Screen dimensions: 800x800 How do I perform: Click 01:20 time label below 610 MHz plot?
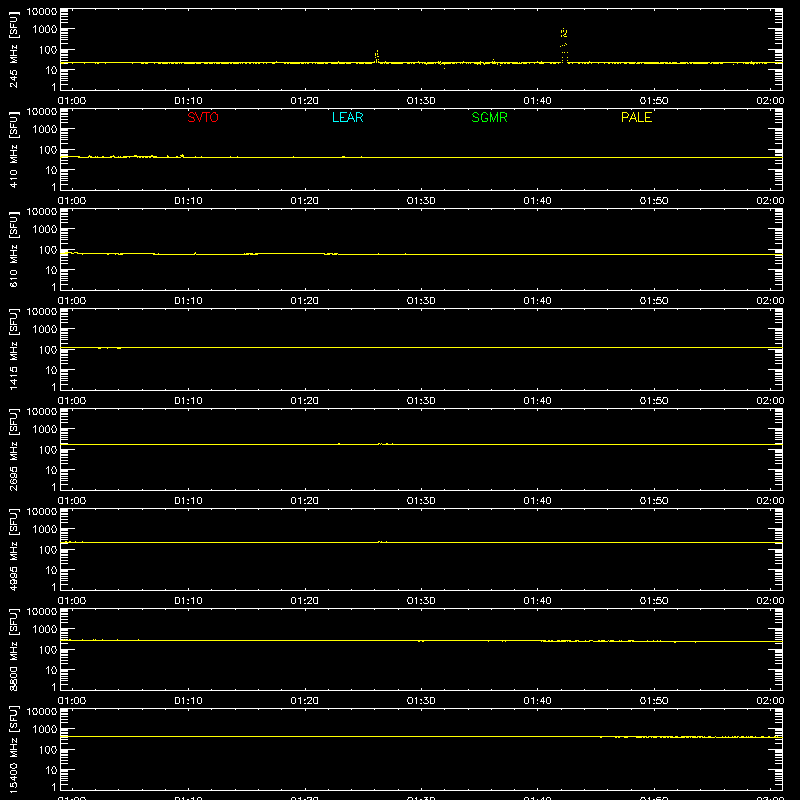[x=305, y=301]
